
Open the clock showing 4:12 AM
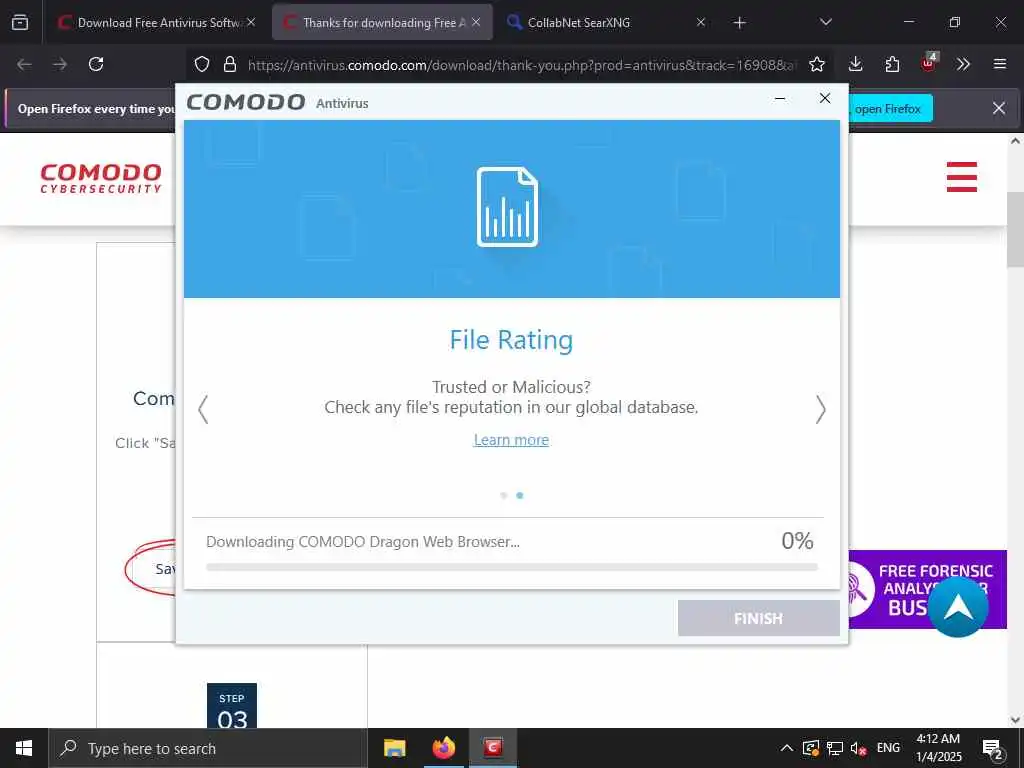[x=938, y=748]
